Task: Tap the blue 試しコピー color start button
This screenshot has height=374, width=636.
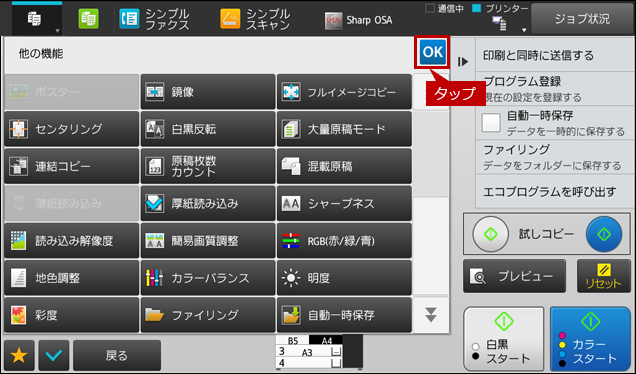Action: pos(604,234)
